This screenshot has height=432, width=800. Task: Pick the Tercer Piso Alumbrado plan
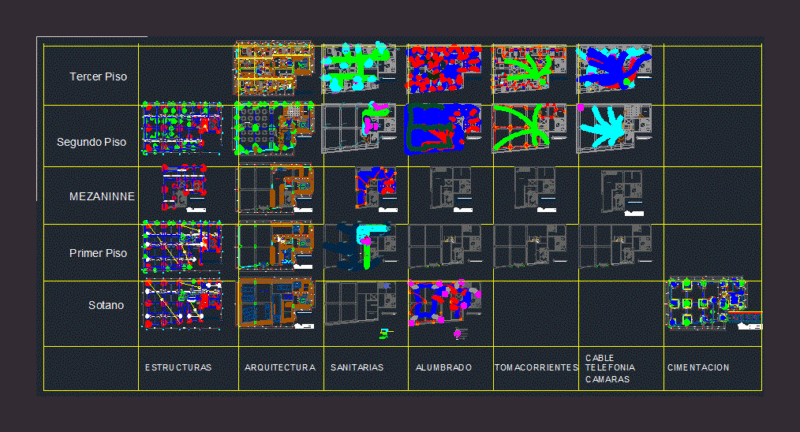(x=444, y=69)
